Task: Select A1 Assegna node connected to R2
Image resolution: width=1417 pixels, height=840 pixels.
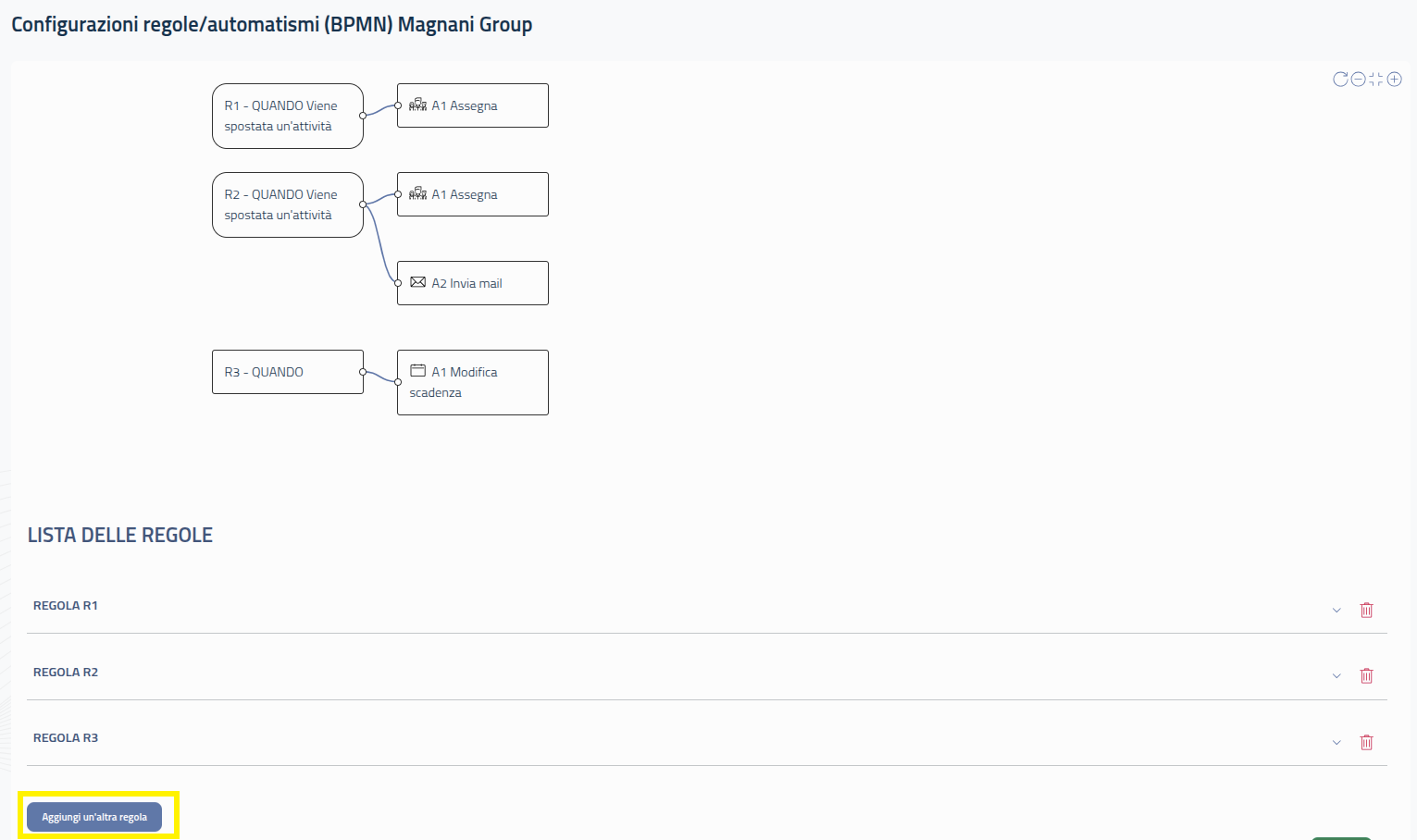Action: click(473, 194)
